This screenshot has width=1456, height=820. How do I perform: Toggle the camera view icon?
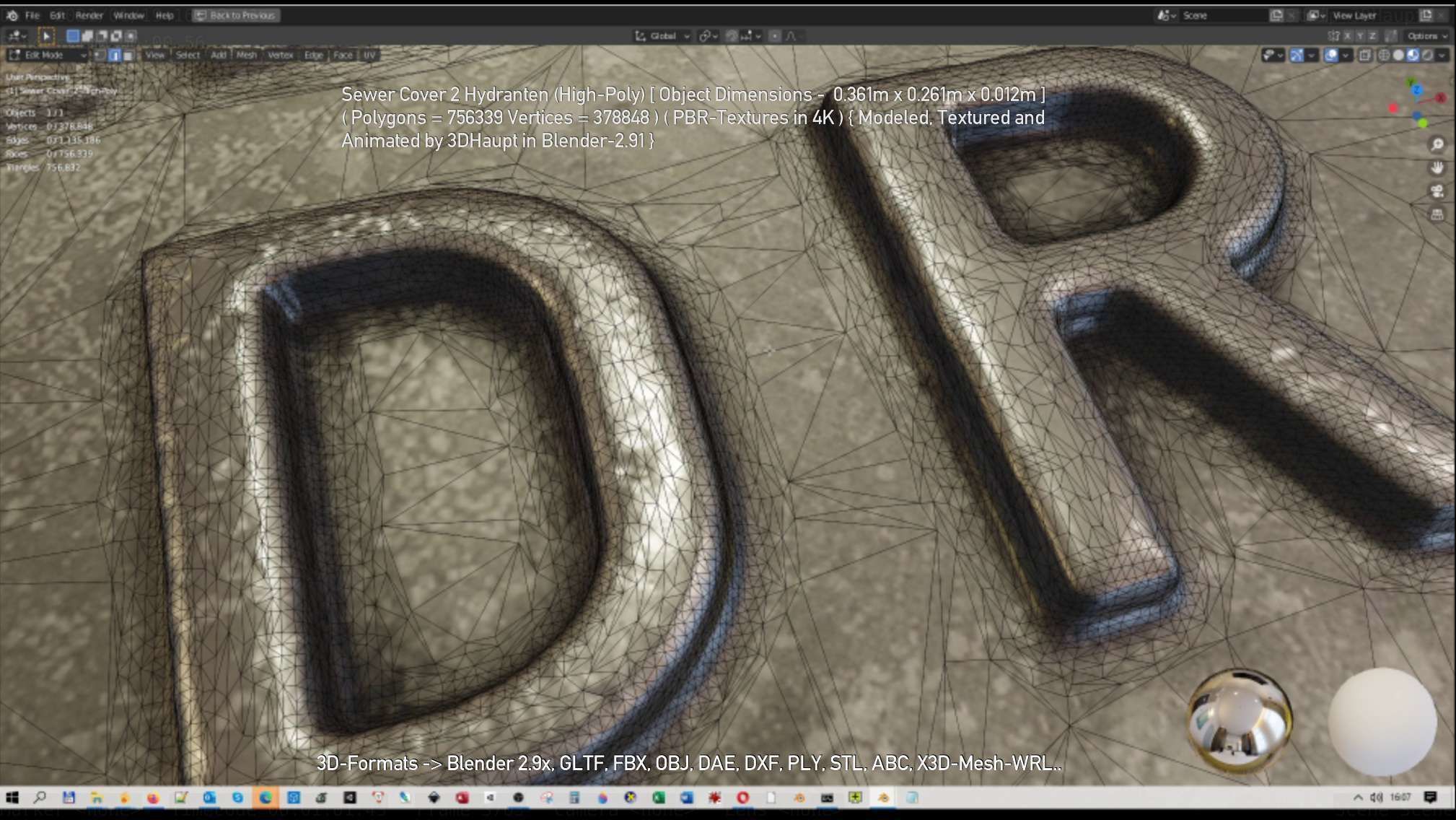tap(1437, 191)
